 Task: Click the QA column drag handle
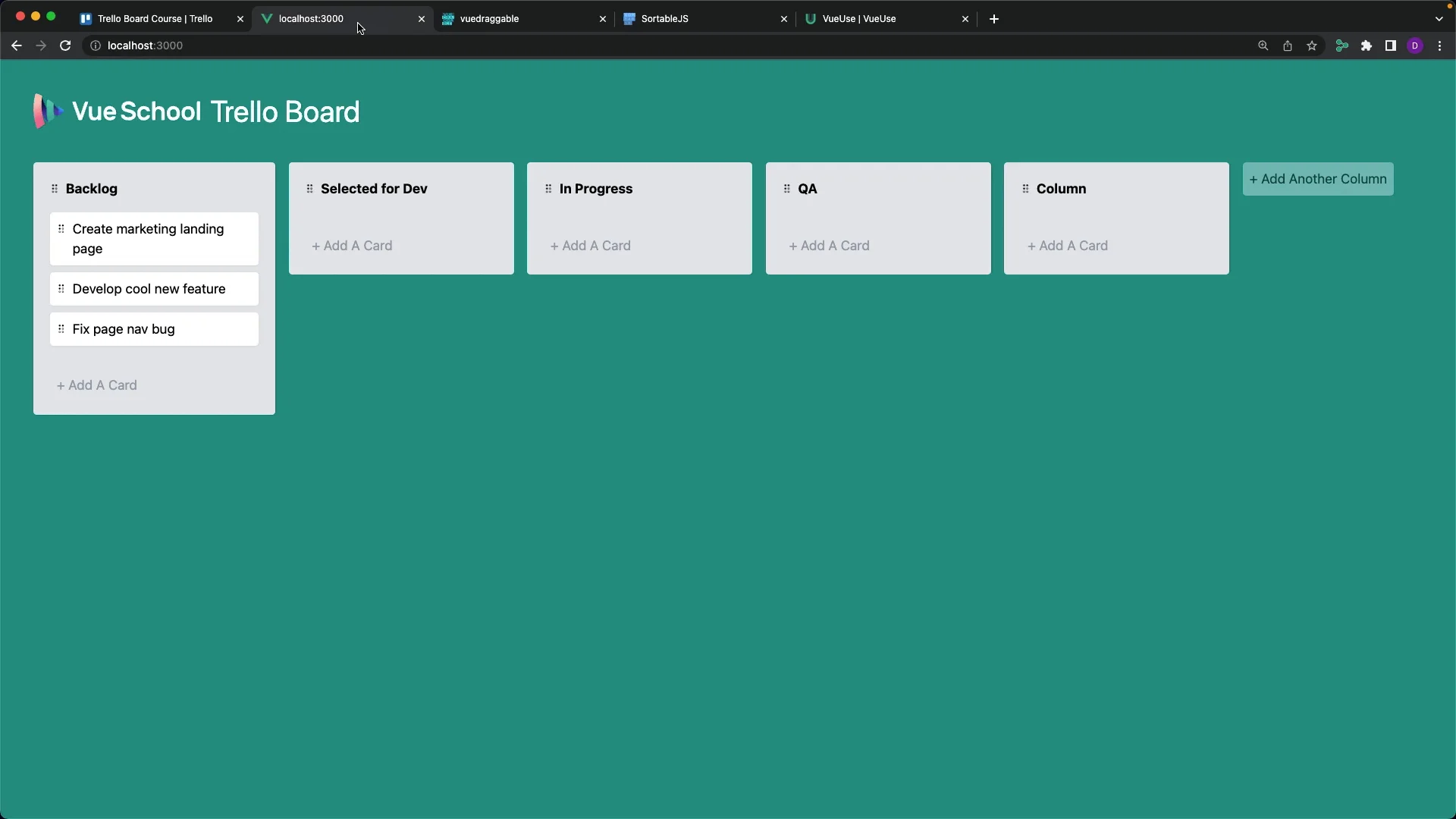tap(786, 189)
